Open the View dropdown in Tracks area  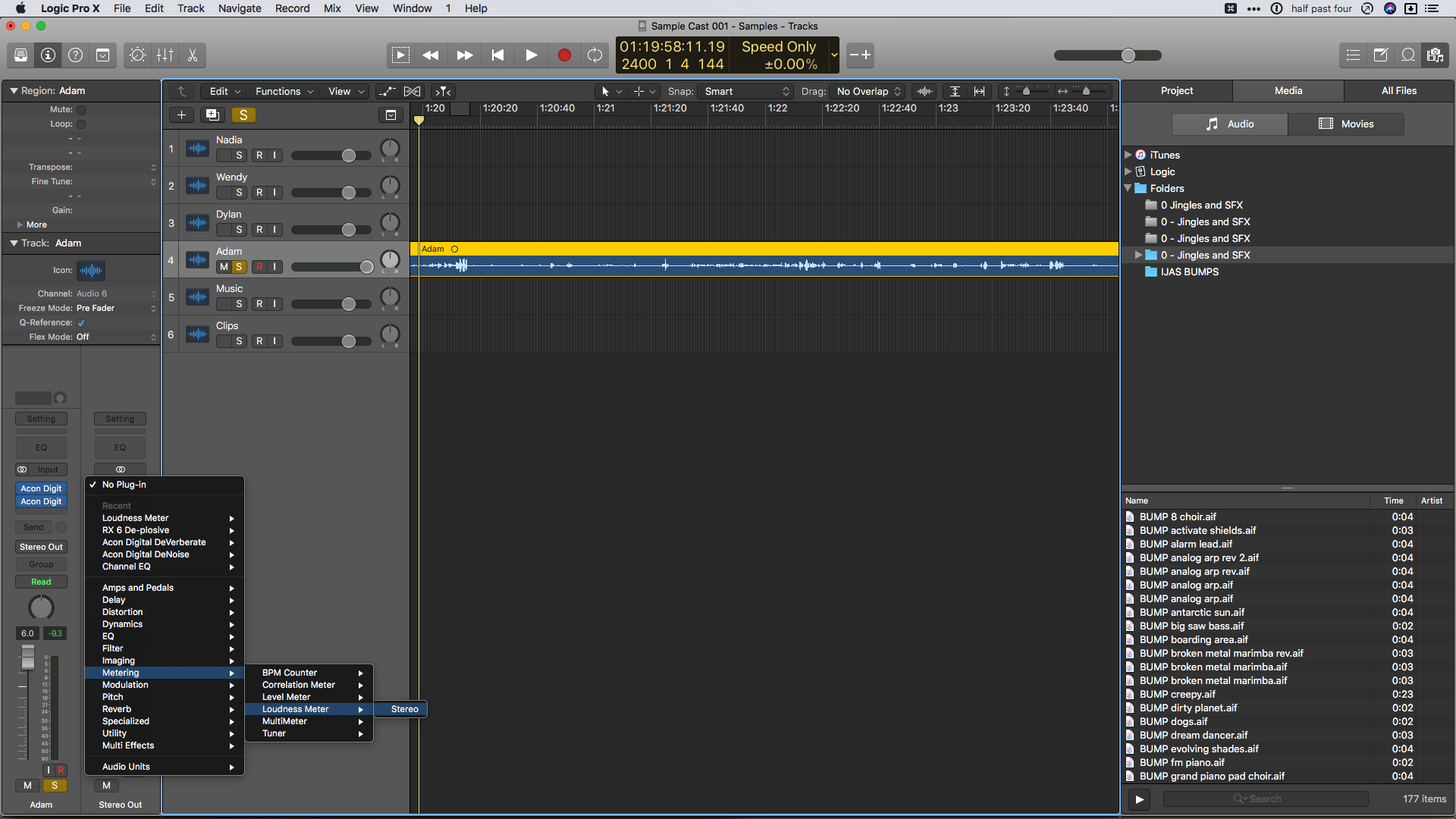click(347, 92)
